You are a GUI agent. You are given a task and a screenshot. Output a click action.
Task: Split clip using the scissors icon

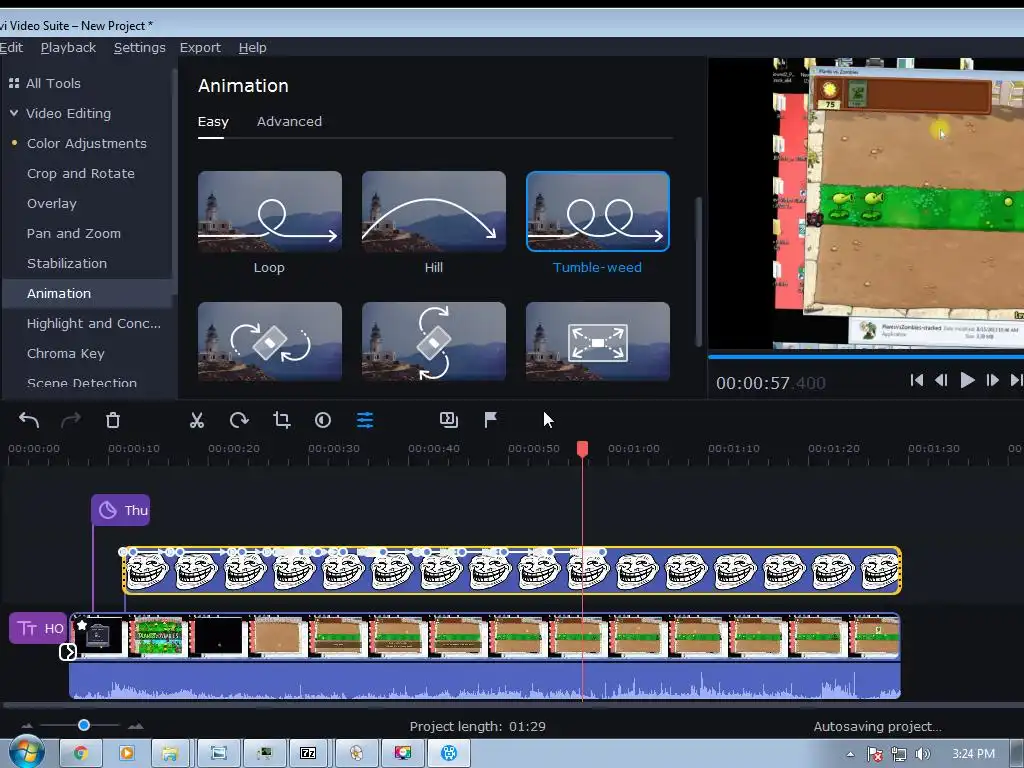(197, 420)
